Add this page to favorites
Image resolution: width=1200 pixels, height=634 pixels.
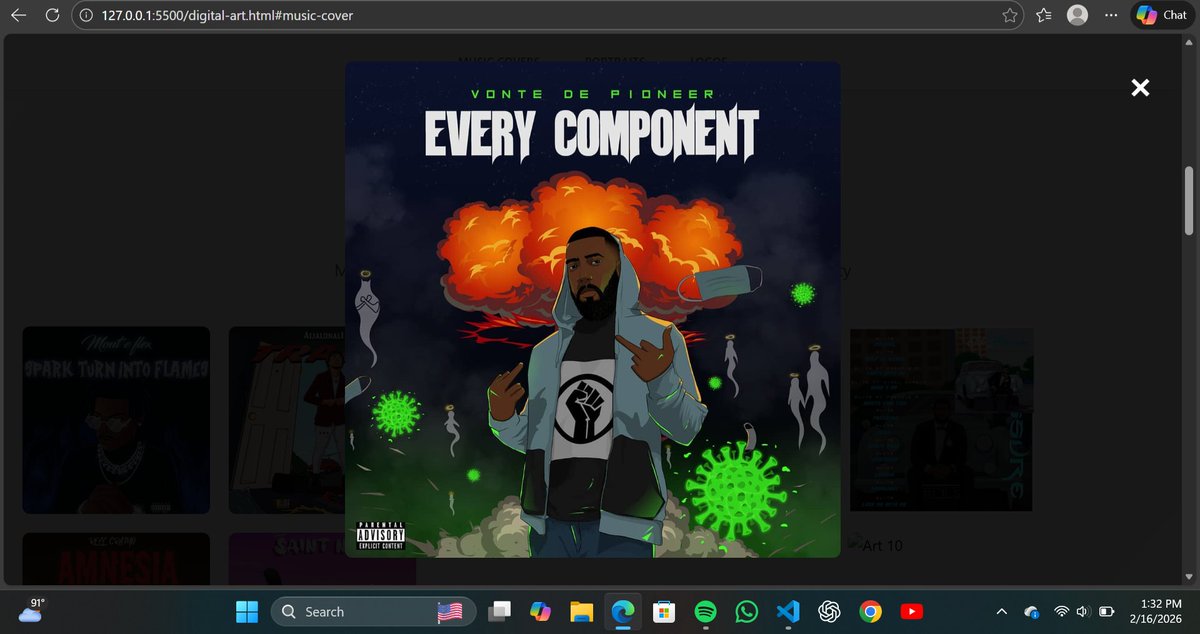tap(1010, 16)
